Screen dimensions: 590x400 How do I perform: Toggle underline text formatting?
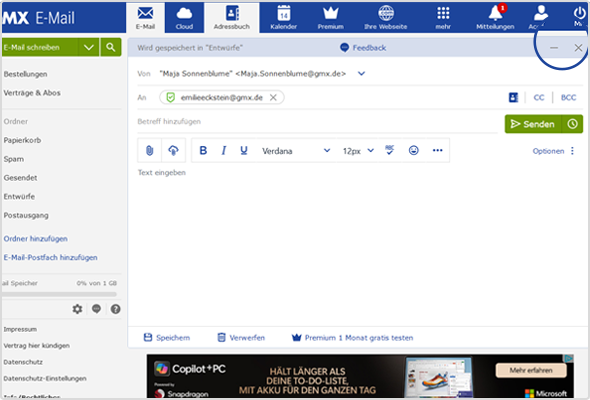pos(244,151)
